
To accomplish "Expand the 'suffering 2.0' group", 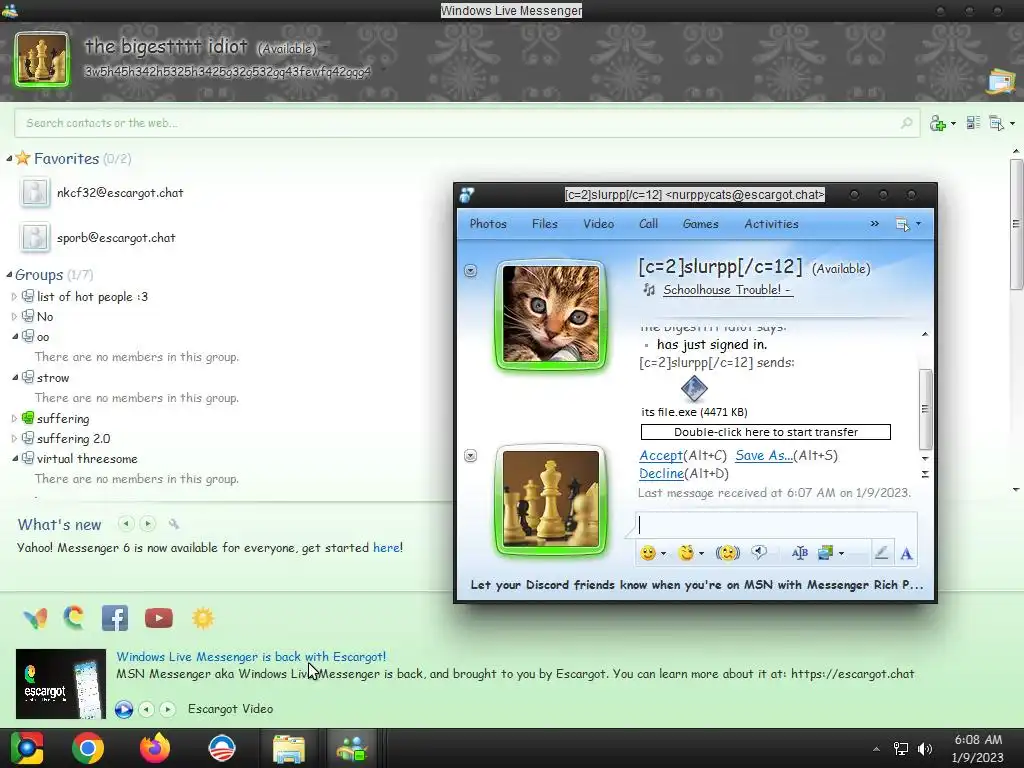I will [14, 439].
